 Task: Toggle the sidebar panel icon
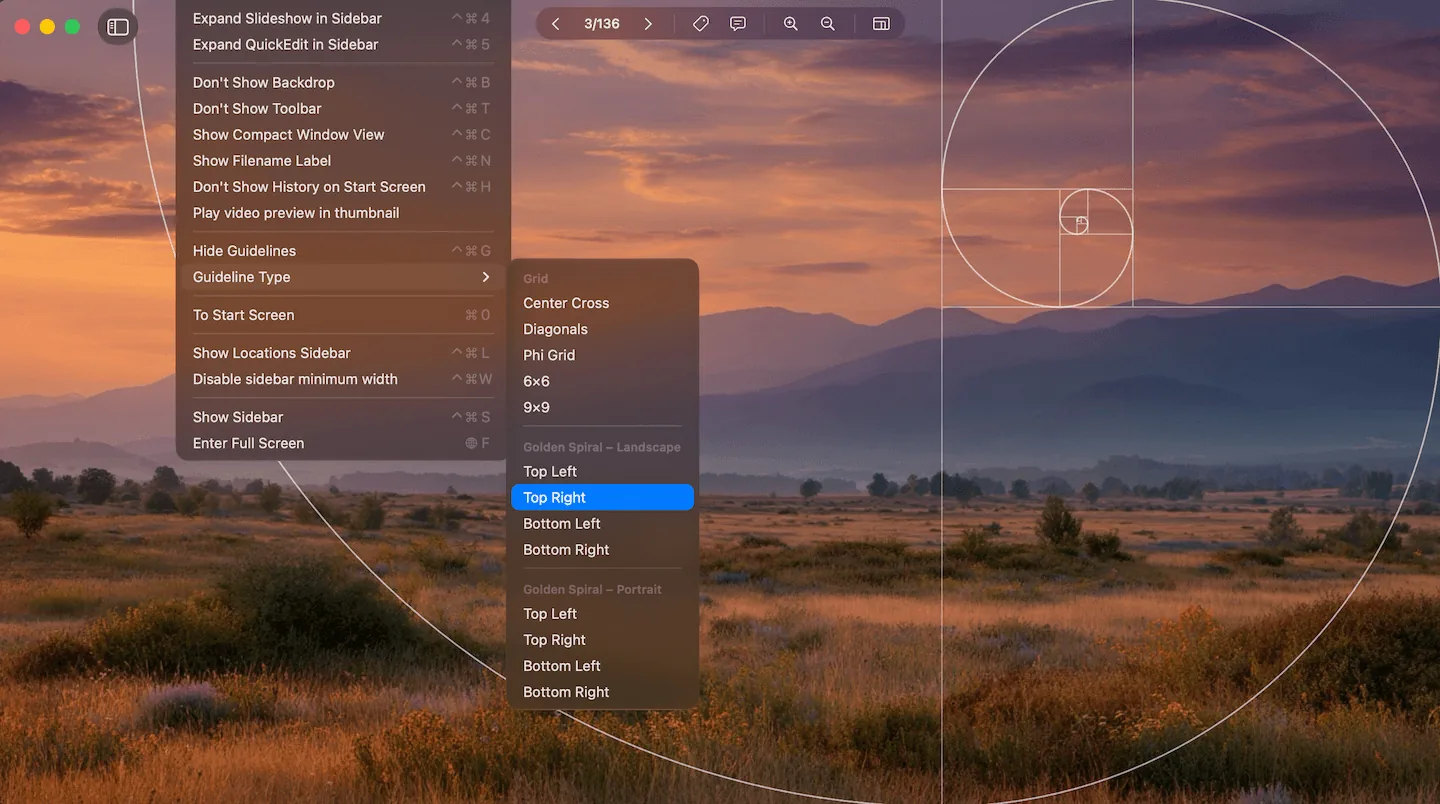118,27
